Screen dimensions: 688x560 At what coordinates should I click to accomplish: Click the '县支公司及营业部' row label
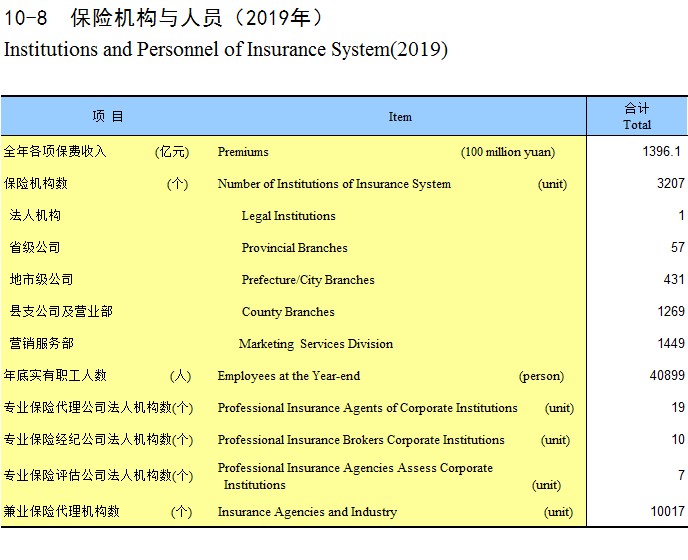point(61,312)
